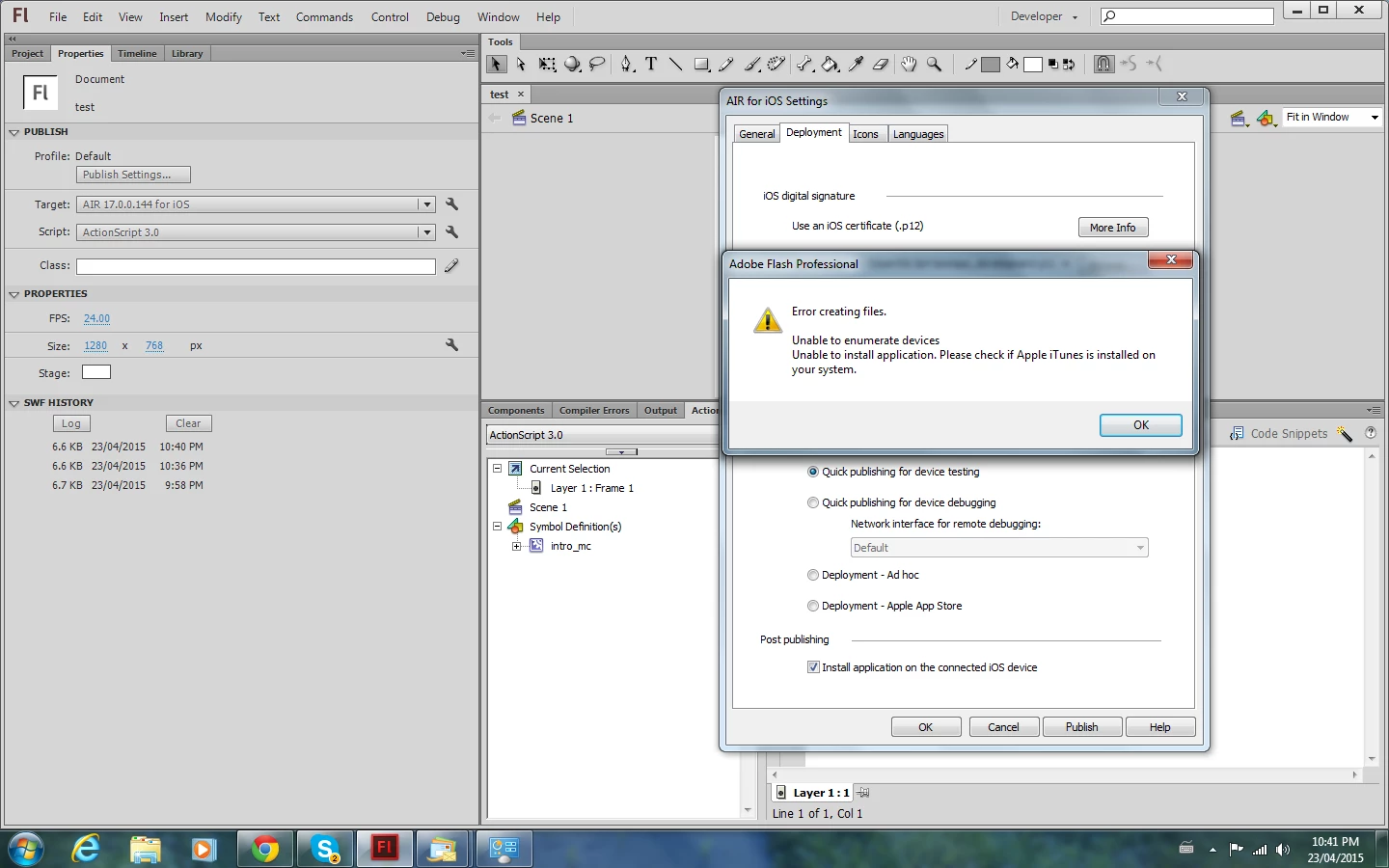Select the Bone tool
Image resolution: width=1389 pixels, height=868 pixels.
pos(804,65)
